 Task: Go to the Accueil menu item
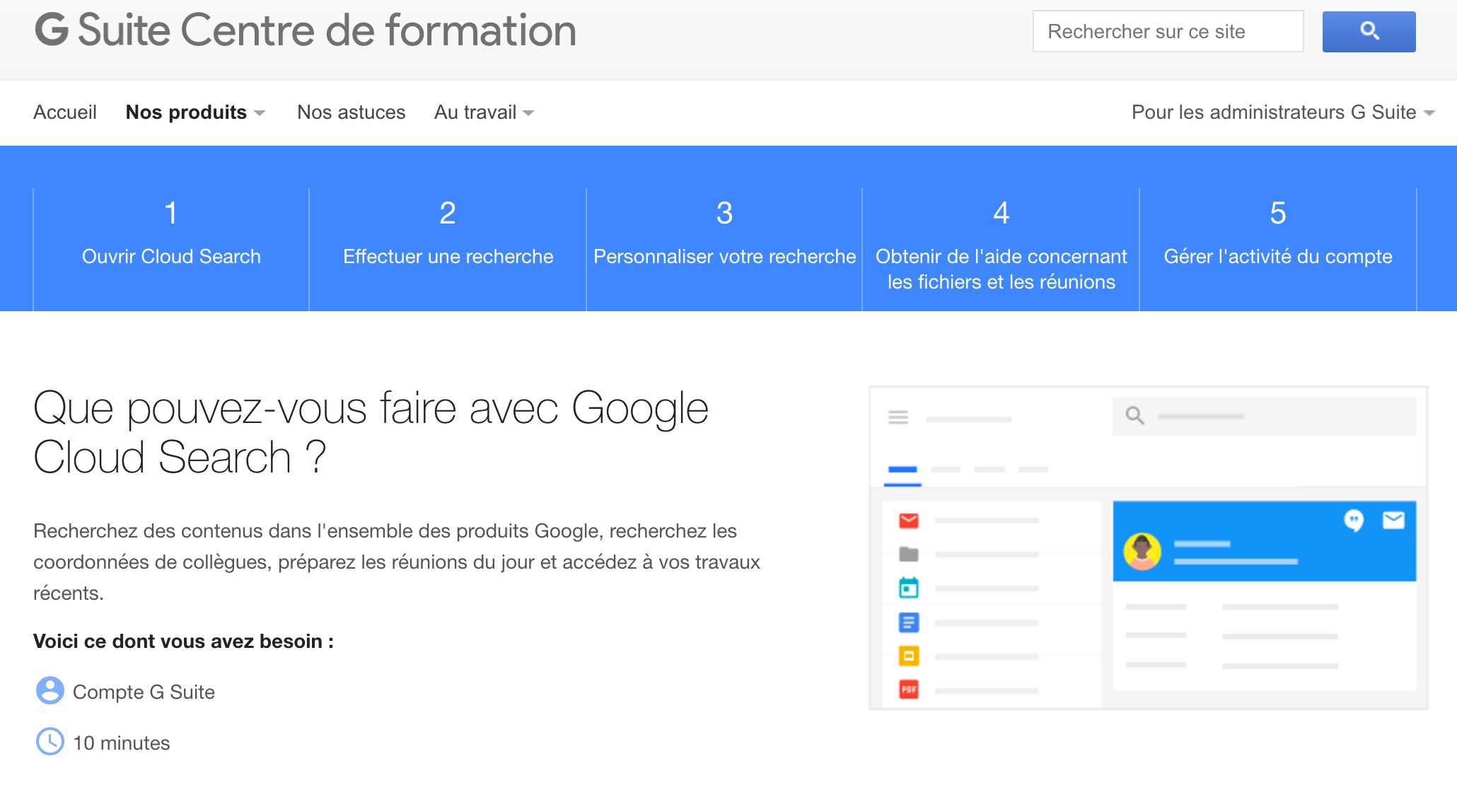click(x=66, y=112)
